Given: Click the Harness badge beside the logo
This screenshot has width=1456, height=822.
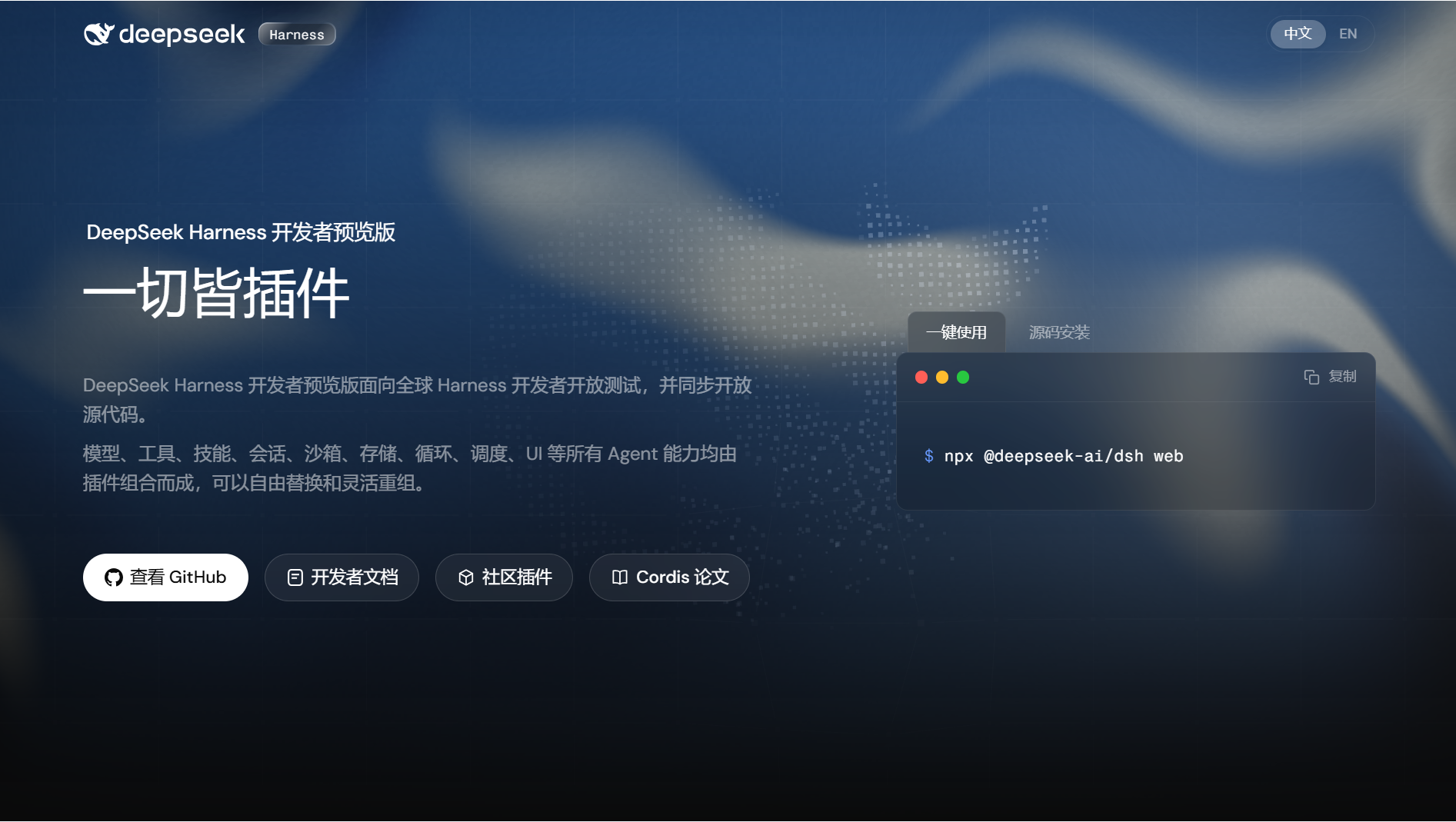Looking at the screenshot, I should (297, 35).
